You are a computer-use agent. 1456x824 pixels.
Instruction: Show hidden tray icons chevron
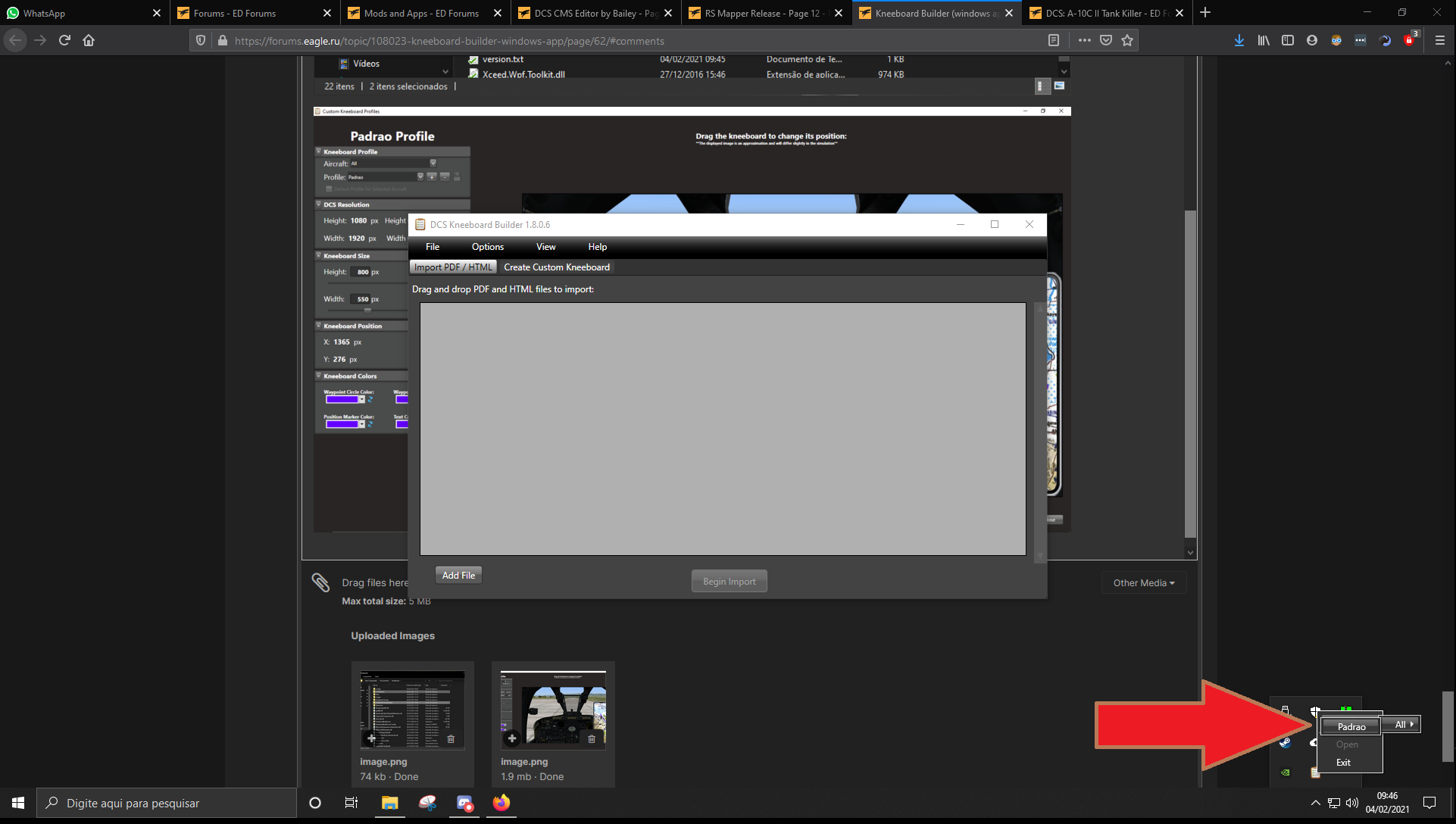1316,804
